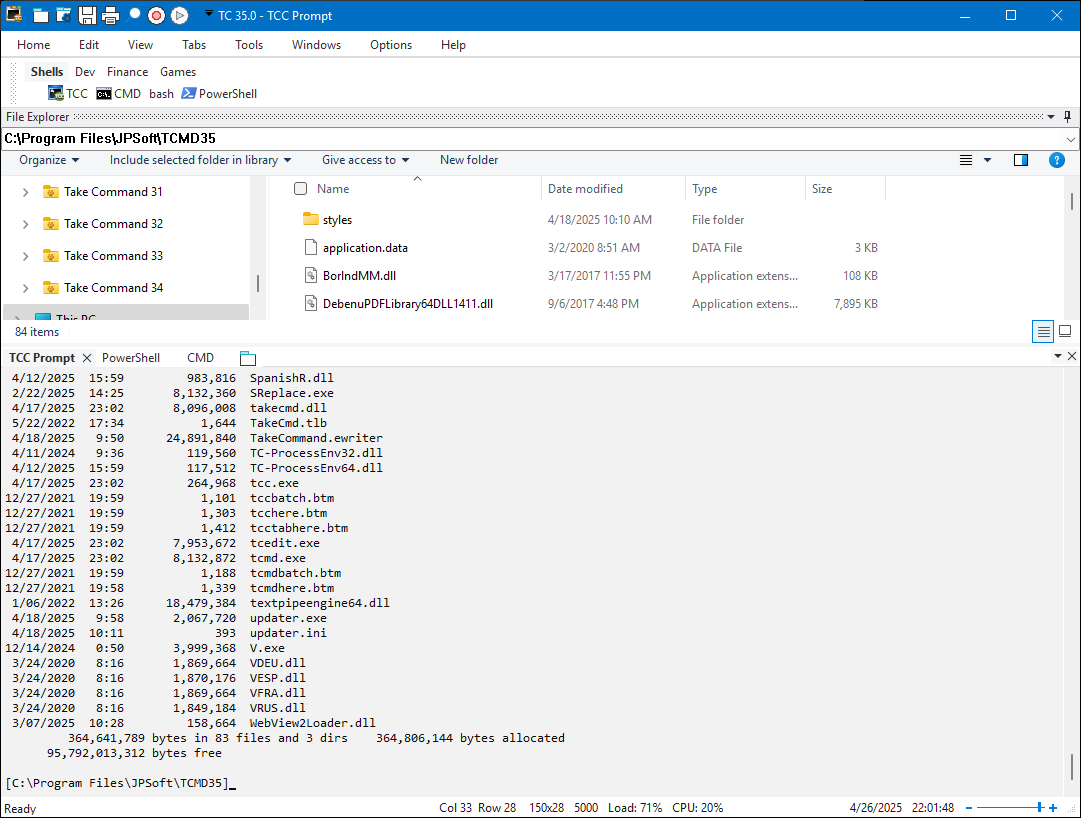1081x818 pixels.
Task: Open the Options menu
Action: tap(391, 45)
